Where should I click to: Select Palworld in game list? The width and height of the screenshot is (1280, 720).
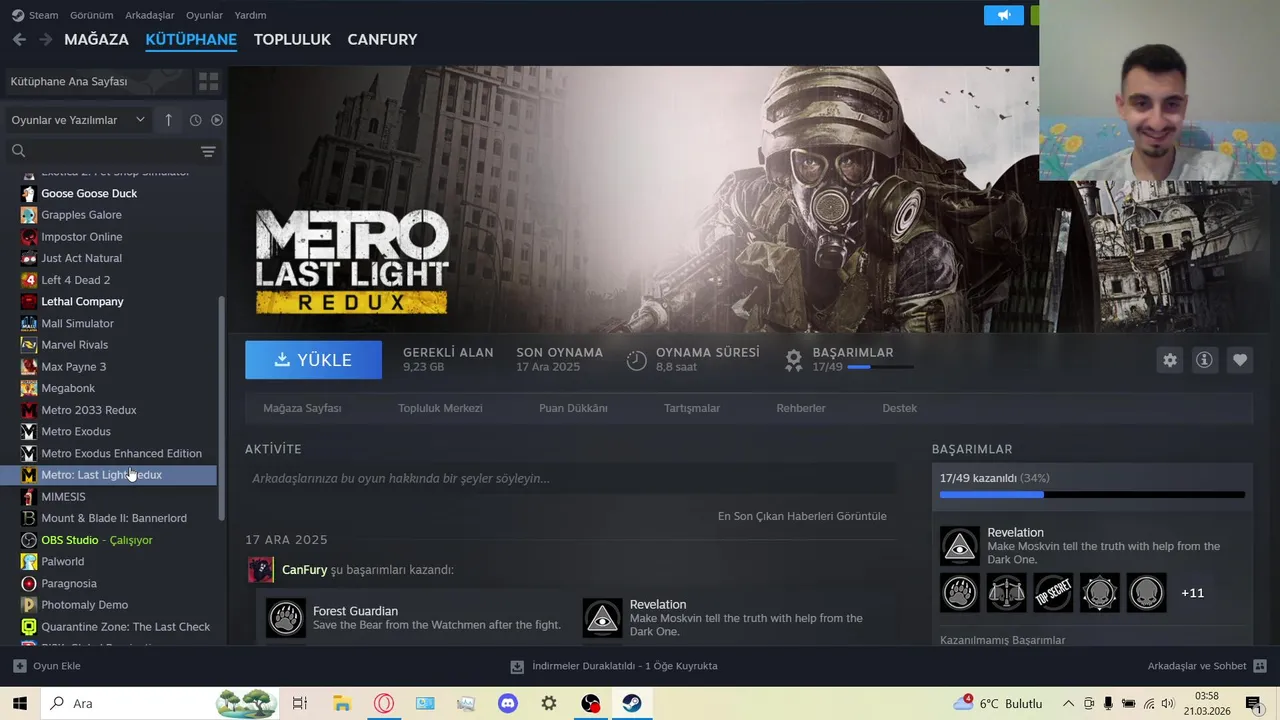(x=119, y=561)
